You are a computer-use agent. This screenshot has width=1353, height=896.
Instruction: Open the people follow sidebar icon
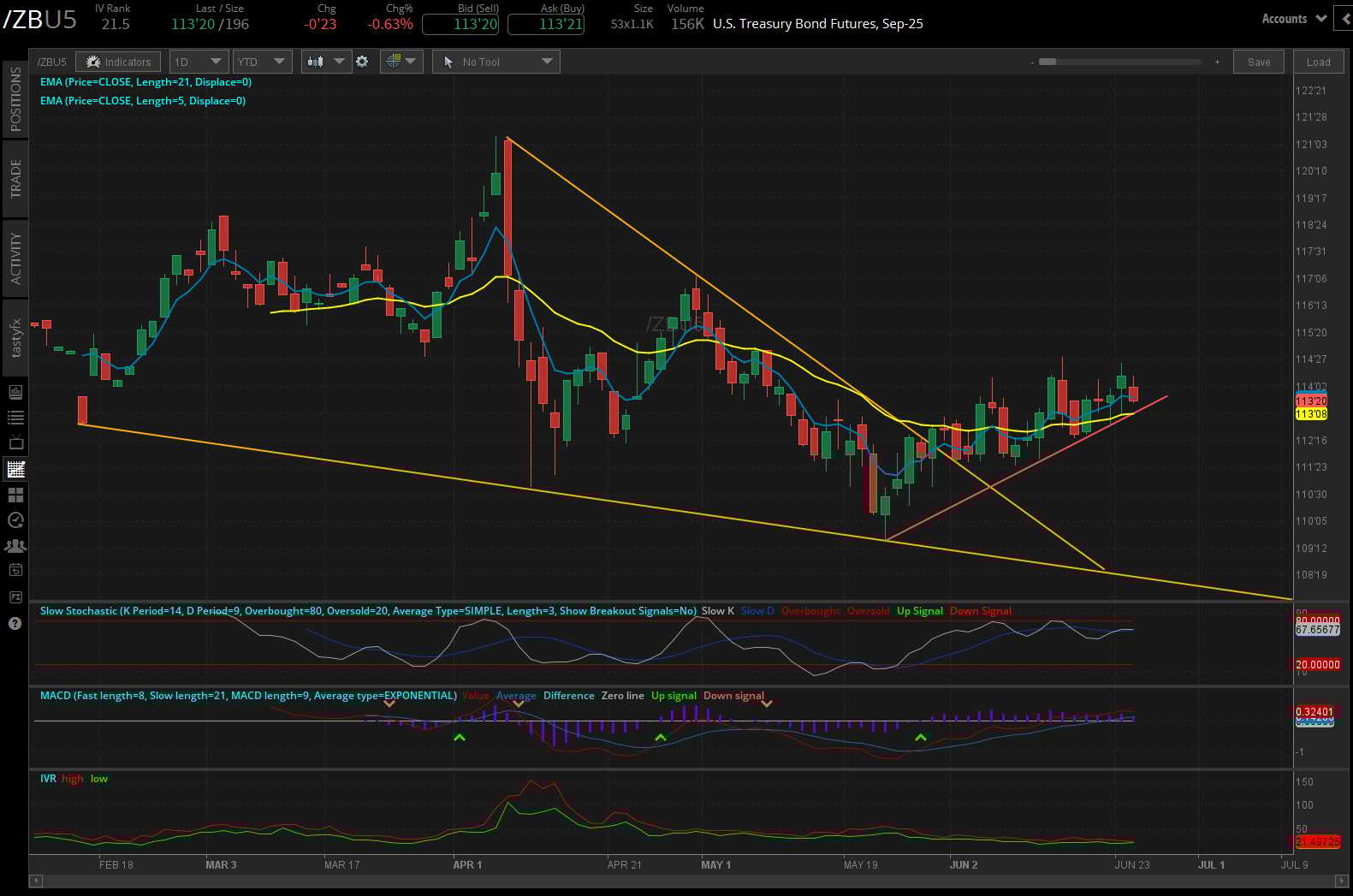click(x=15, y=545)
